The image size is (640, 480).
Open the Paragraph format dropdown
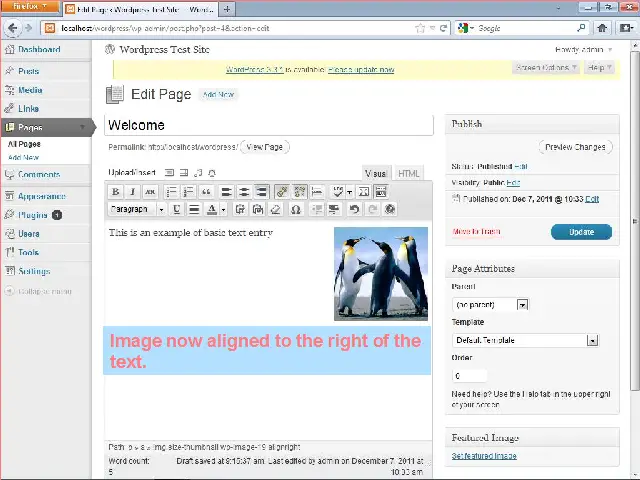click(137, 209)
